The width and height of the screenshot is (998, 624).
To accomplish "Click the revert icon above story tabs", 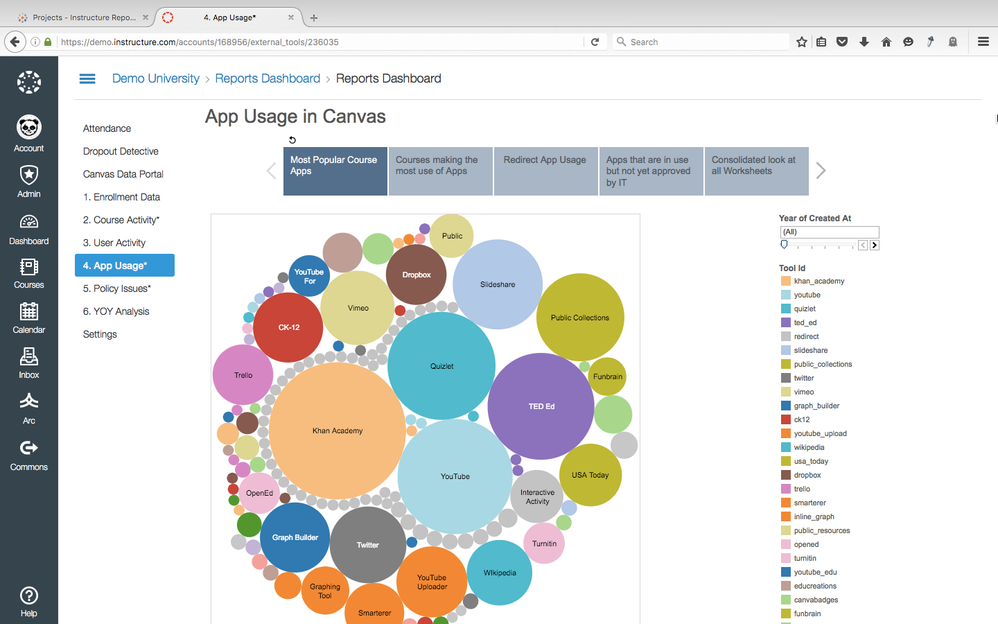I will tap(293, 140).
